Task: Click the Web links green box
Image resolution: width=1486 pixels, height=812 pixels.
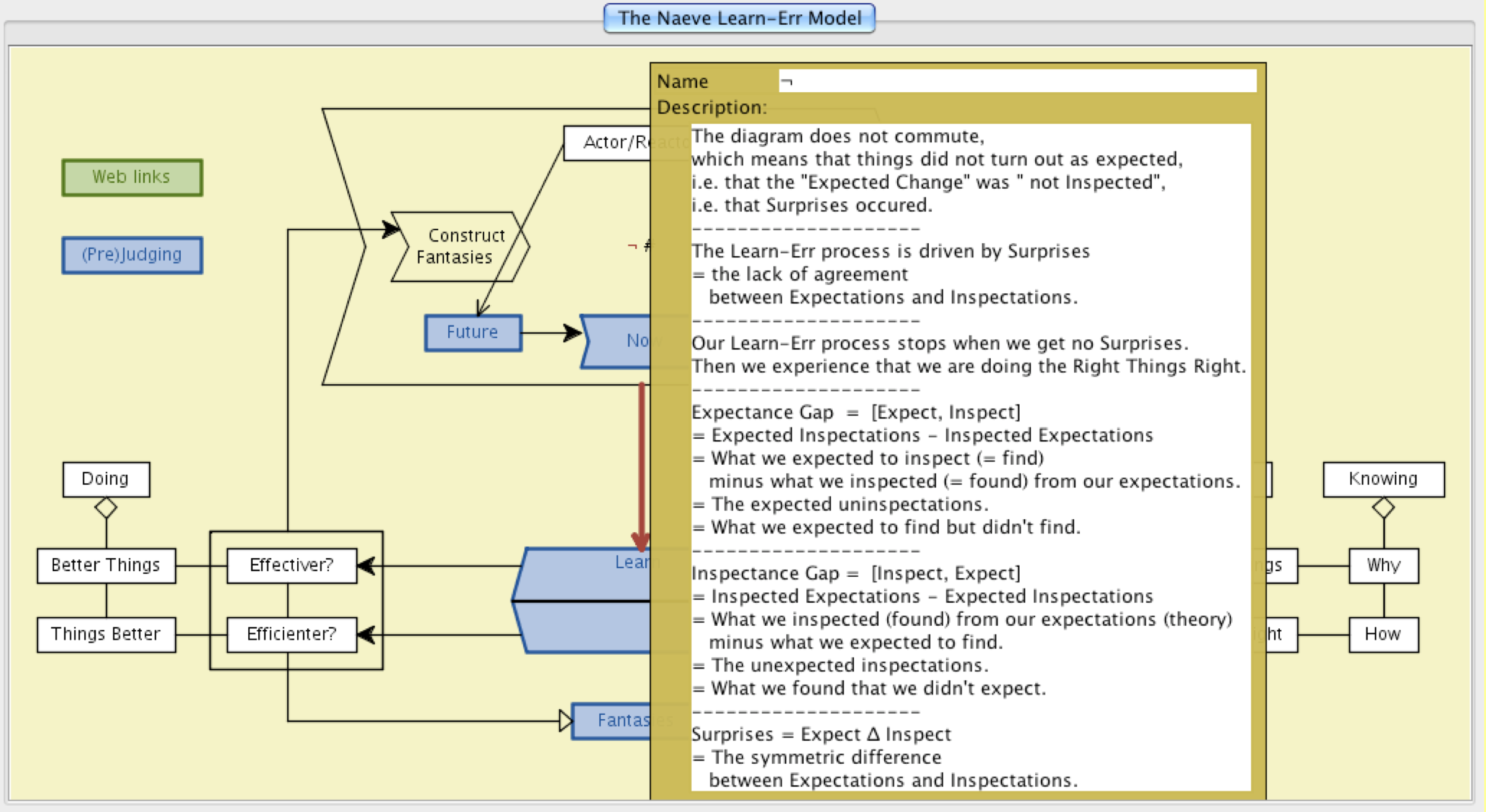Action: click(x=132, y=178)
